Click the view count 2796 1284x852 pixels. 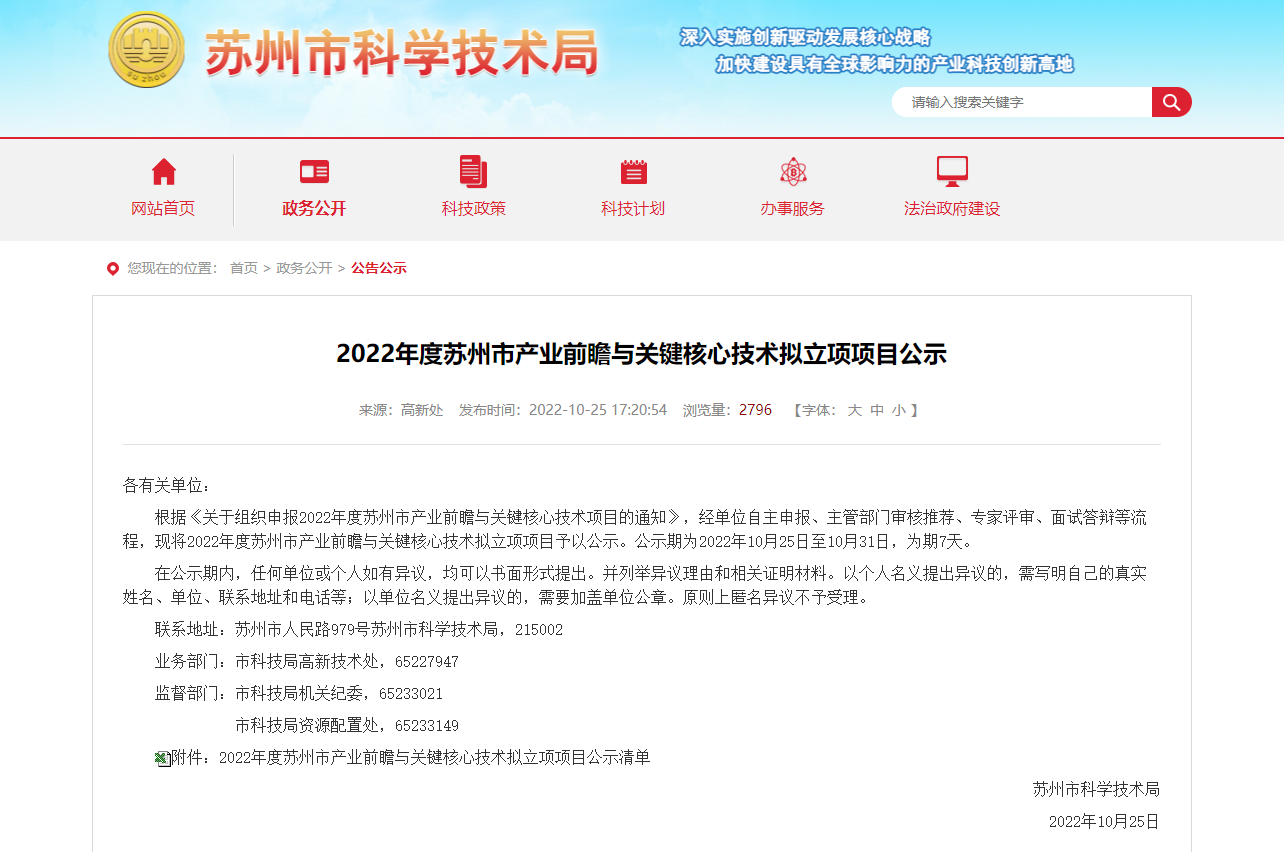755,410
